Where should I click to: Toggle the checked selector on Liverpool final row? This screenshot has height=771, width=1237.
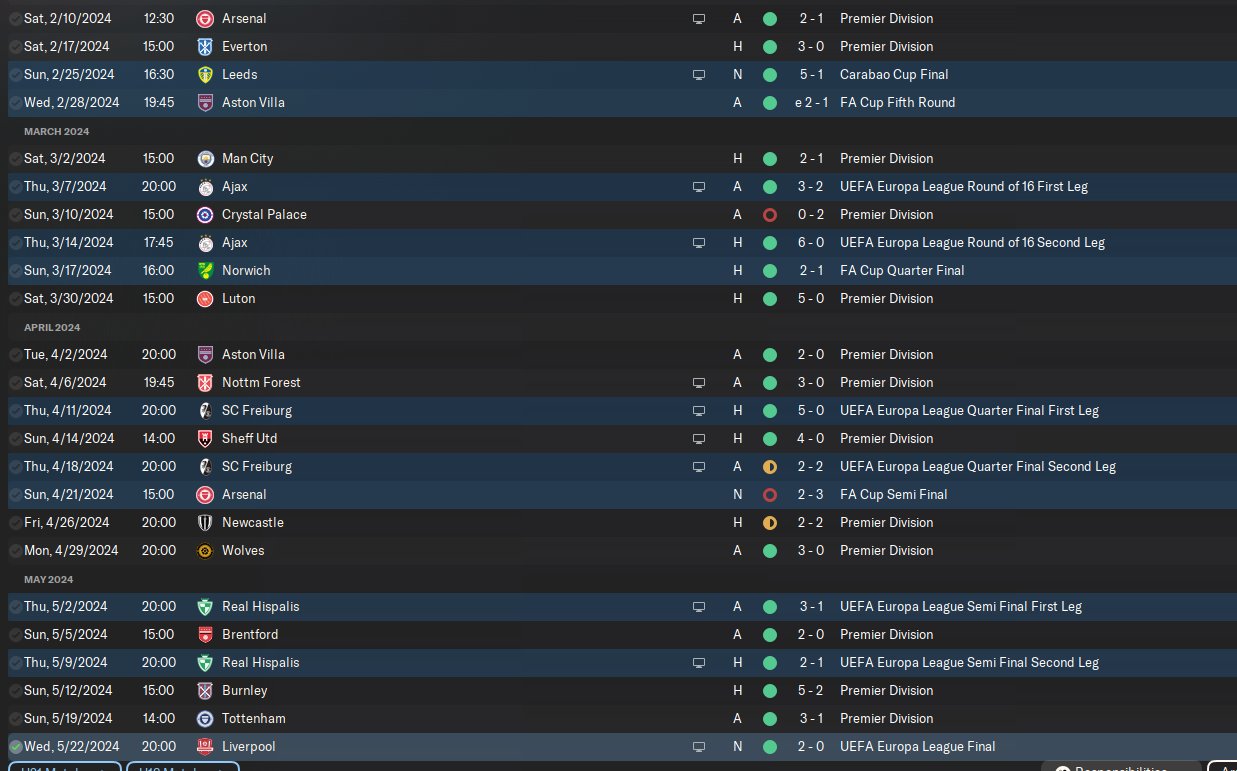pos(14,746)
